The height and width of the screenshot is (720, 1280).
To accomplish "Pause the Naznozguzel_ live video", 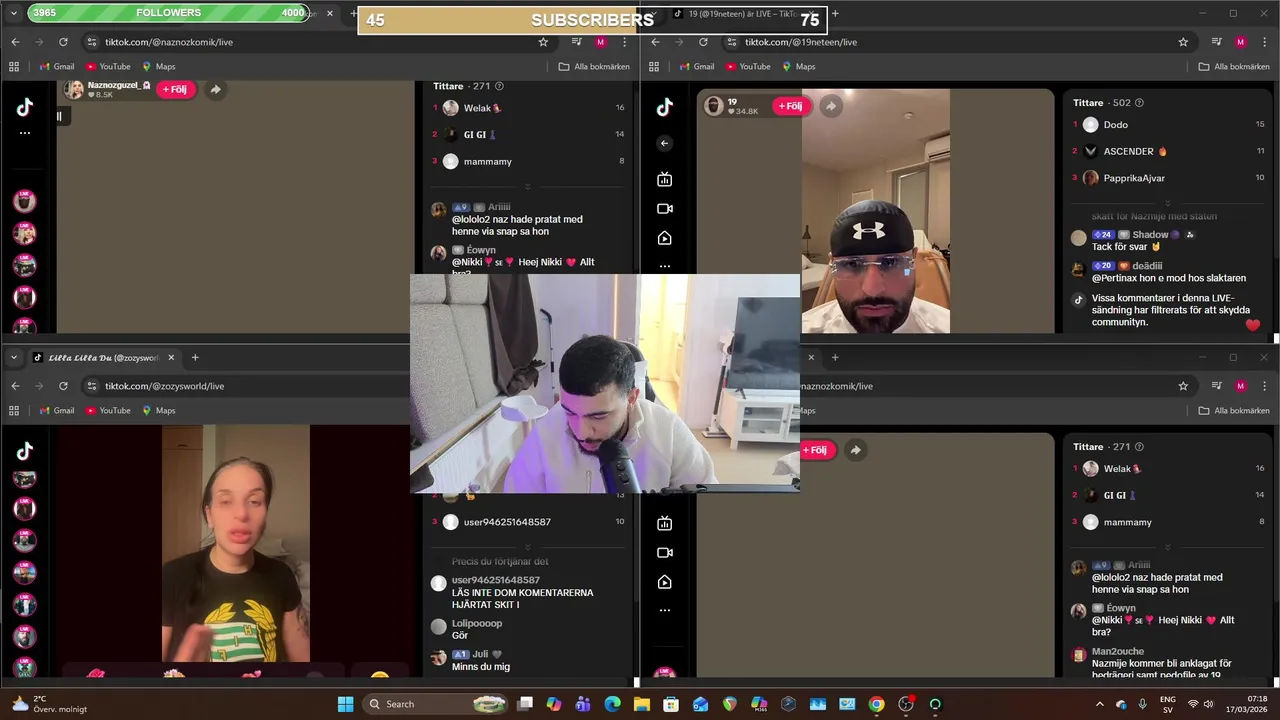I will (59, 116).
